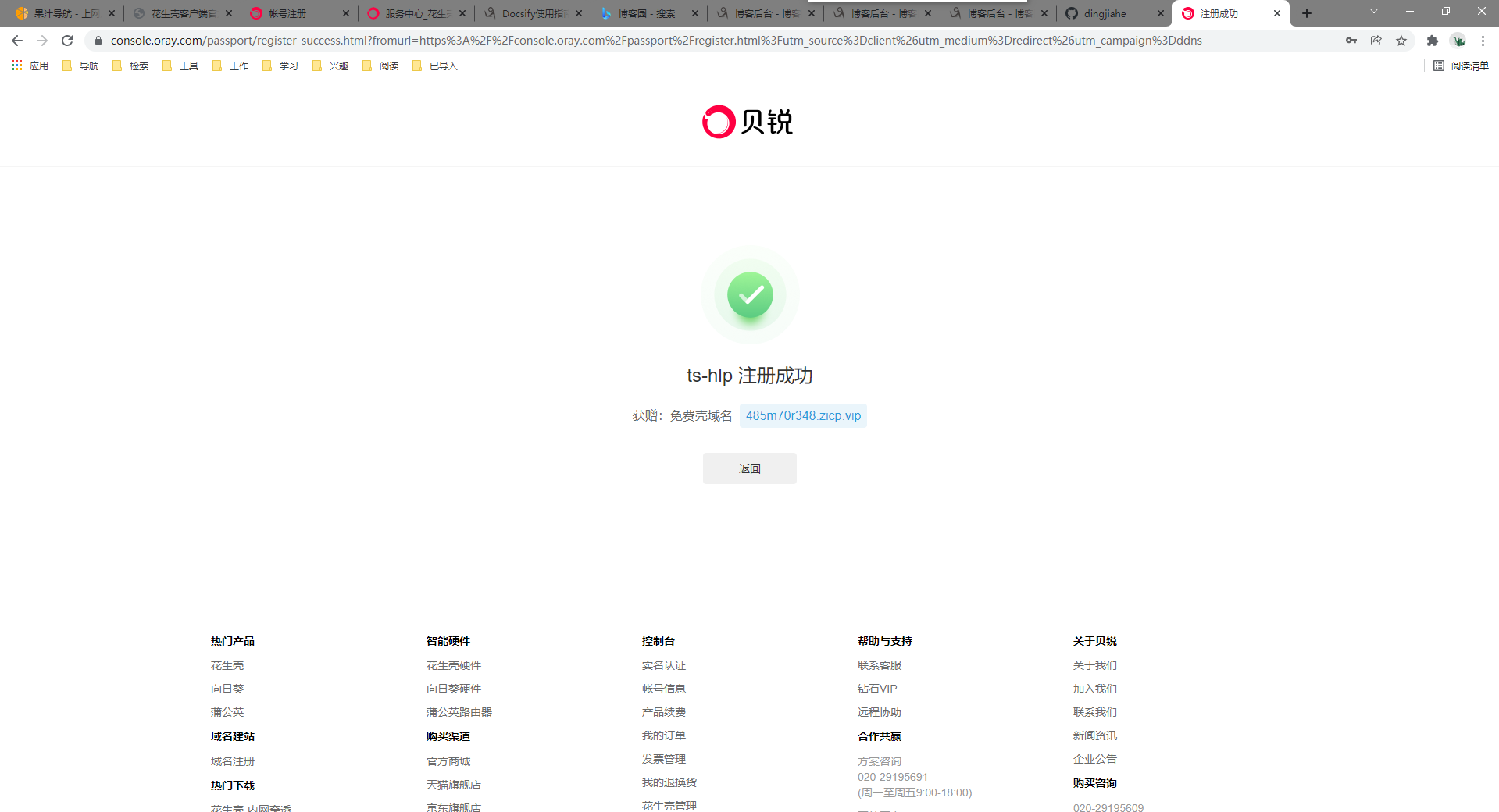Click the address bar URL
This screenshot has height=812, width=1499.
(x=656, y=41)
